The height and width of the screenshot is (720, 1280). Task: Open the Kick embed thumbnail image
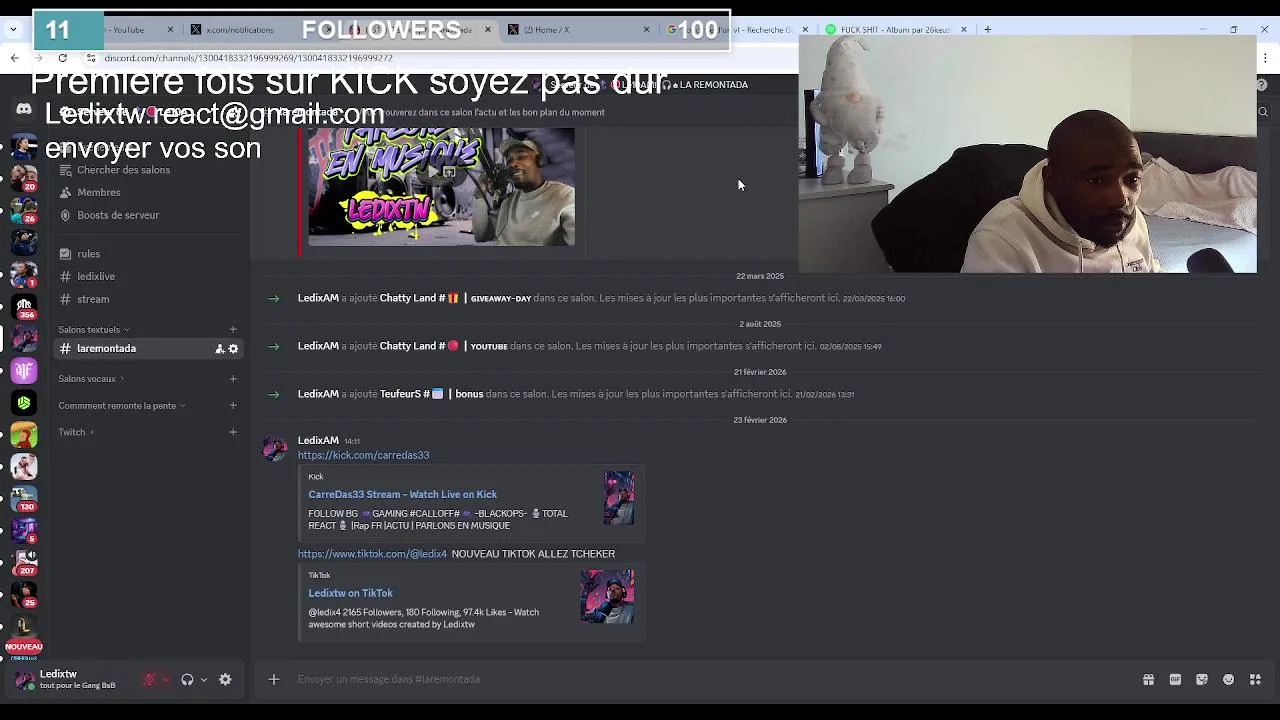click(619, 498)
